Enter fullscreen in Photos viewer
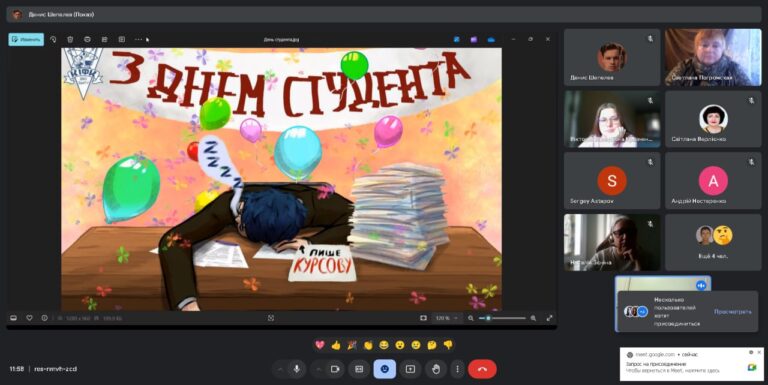This screenshot has width=768, height=385. click(x=550, y=318)
